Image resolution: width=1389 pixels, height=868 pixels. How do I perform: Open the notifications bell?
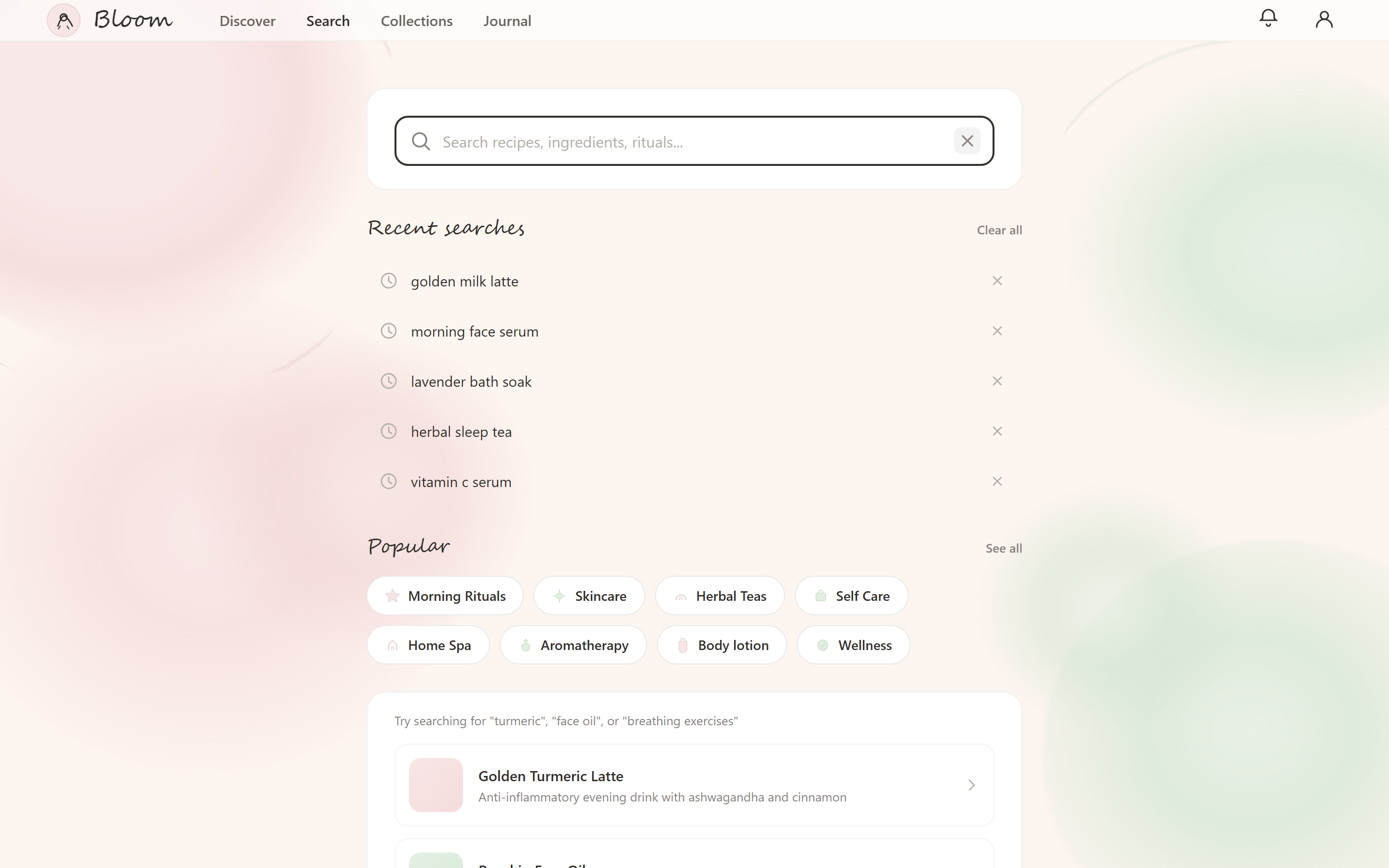(1268, 18)
